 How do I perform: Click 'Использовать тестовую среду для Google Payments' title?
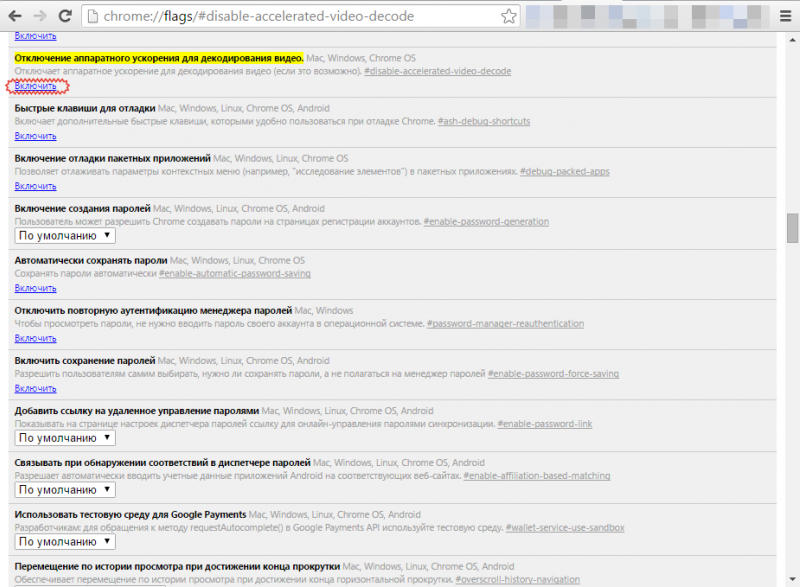(x=130, y=515)
